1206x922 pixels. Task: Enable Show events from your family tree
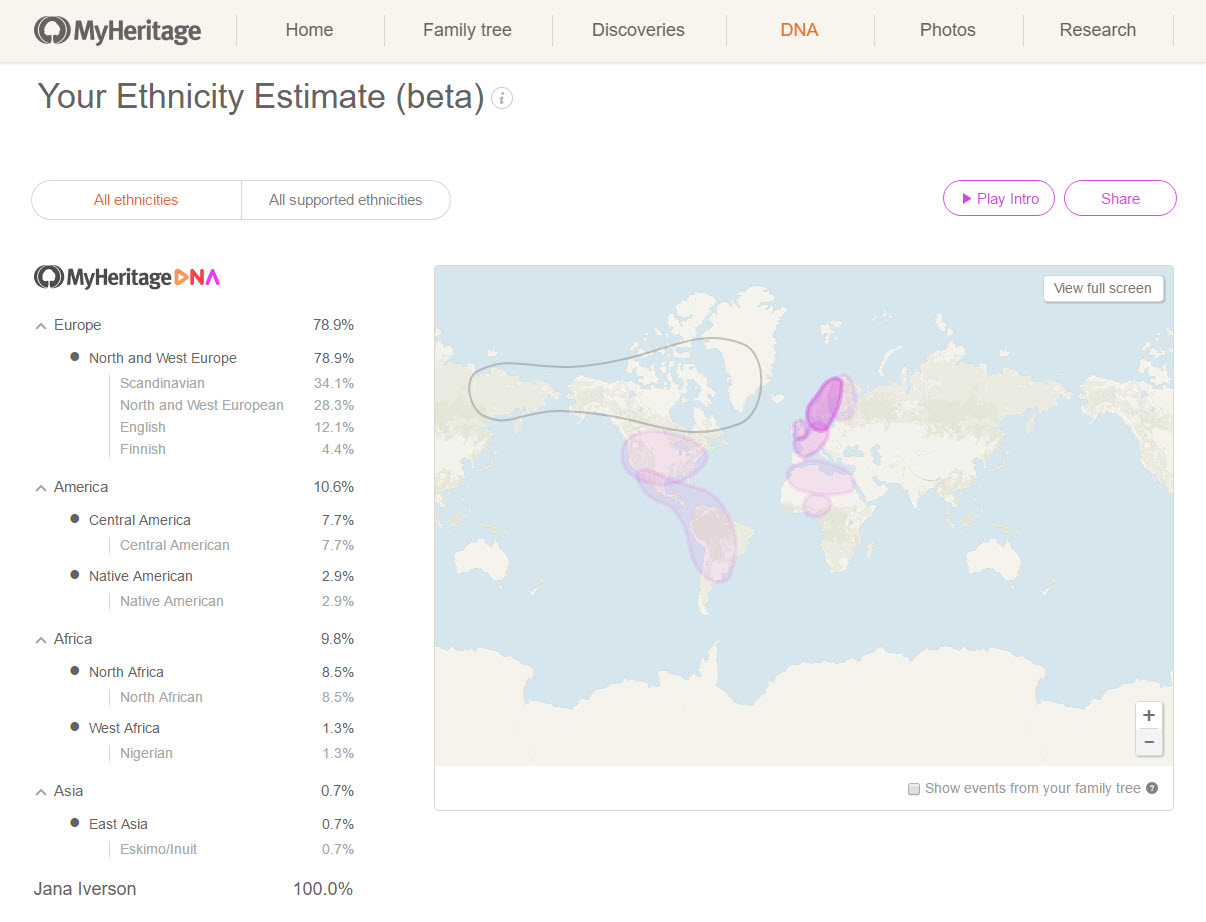[x=913, y=789]
